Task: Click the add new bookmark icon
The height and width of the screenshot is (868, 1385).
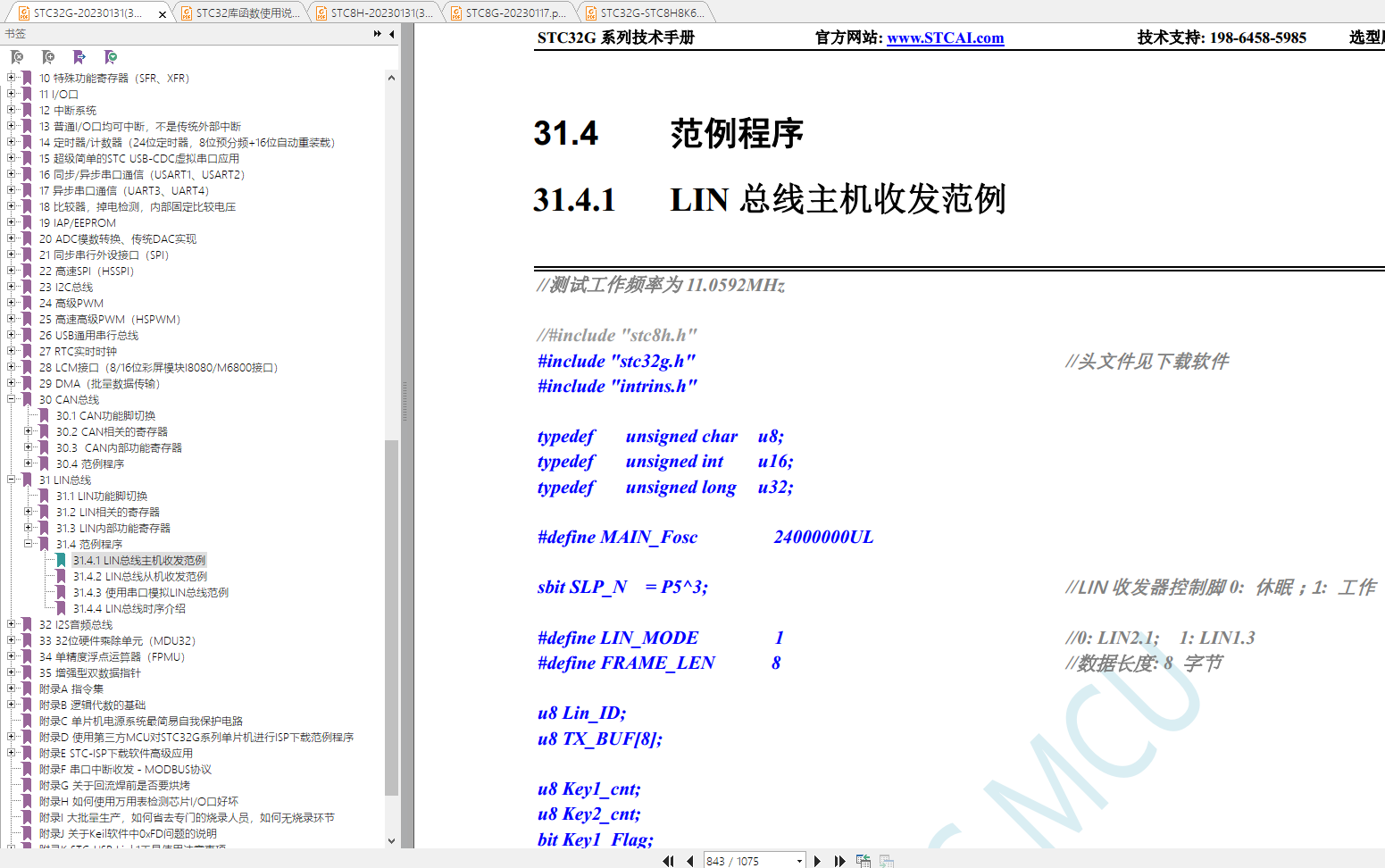Action: (x=48, y=57)
